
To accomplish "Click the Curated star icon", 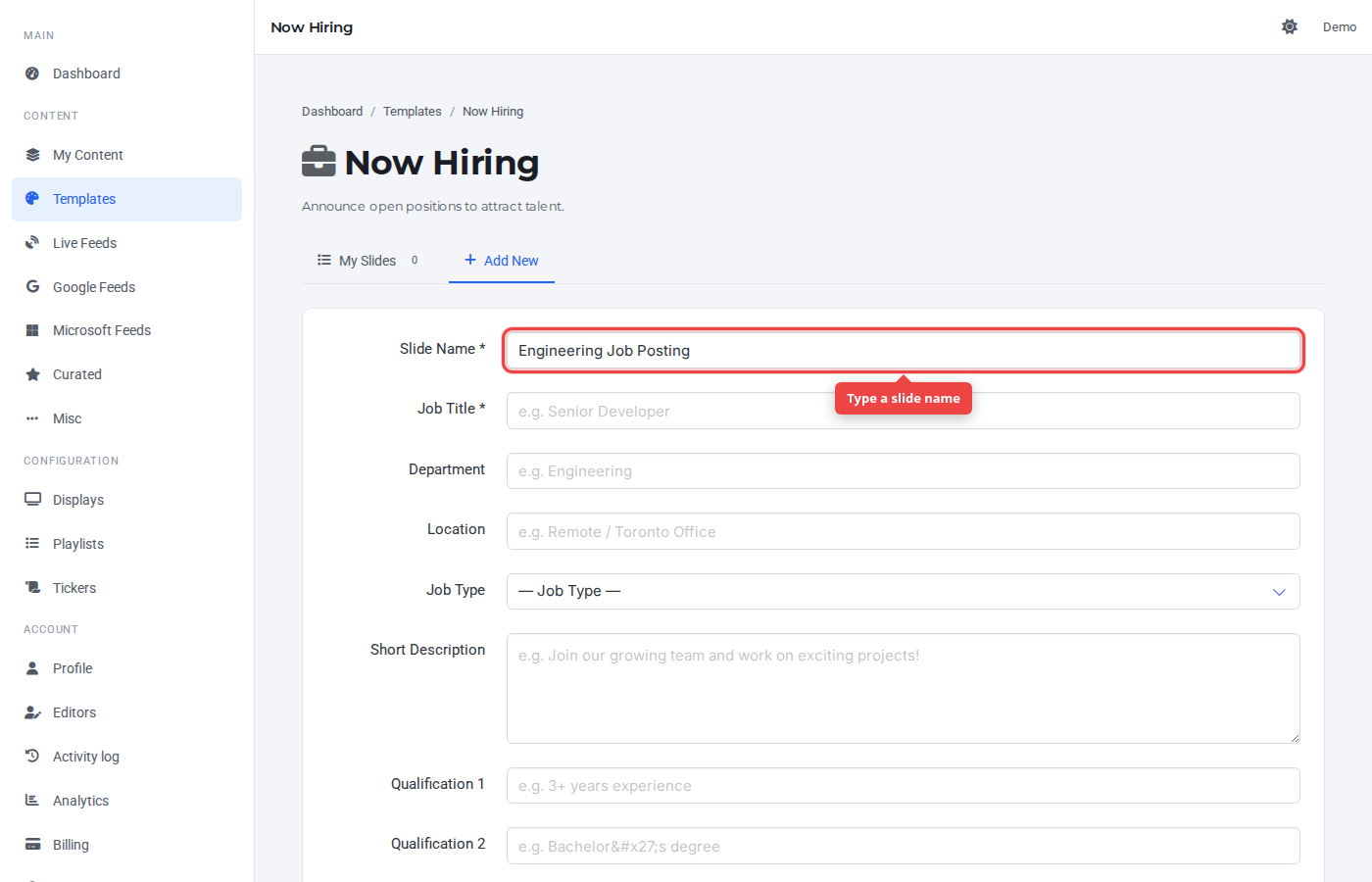I will tap(32, 374).
